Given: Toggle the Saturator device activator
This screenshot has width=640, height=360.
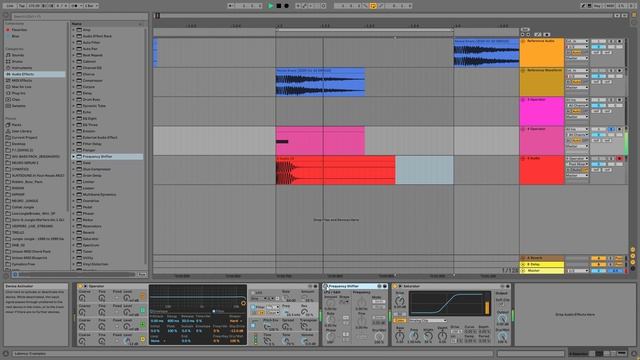Looking at the screenshot, I should coord(395,287).
